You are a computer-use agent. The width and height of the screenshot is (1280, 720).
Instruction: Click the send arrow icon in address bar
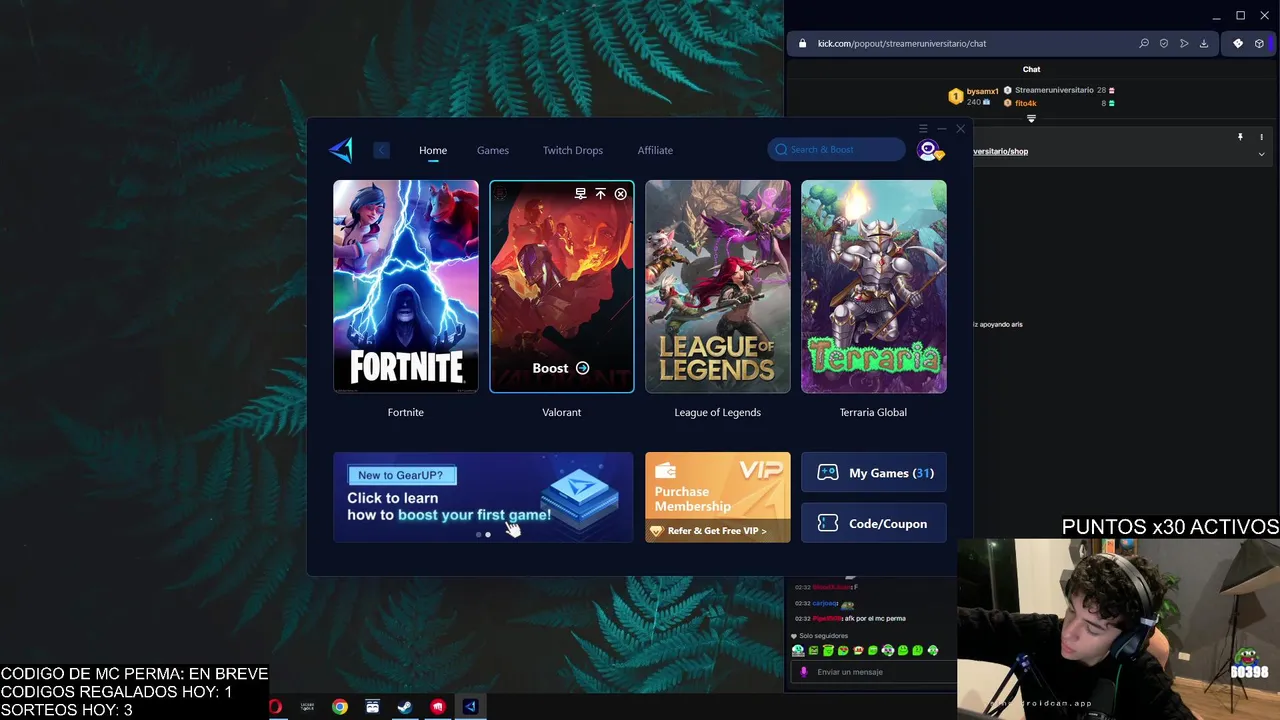tap(1184, 44)
